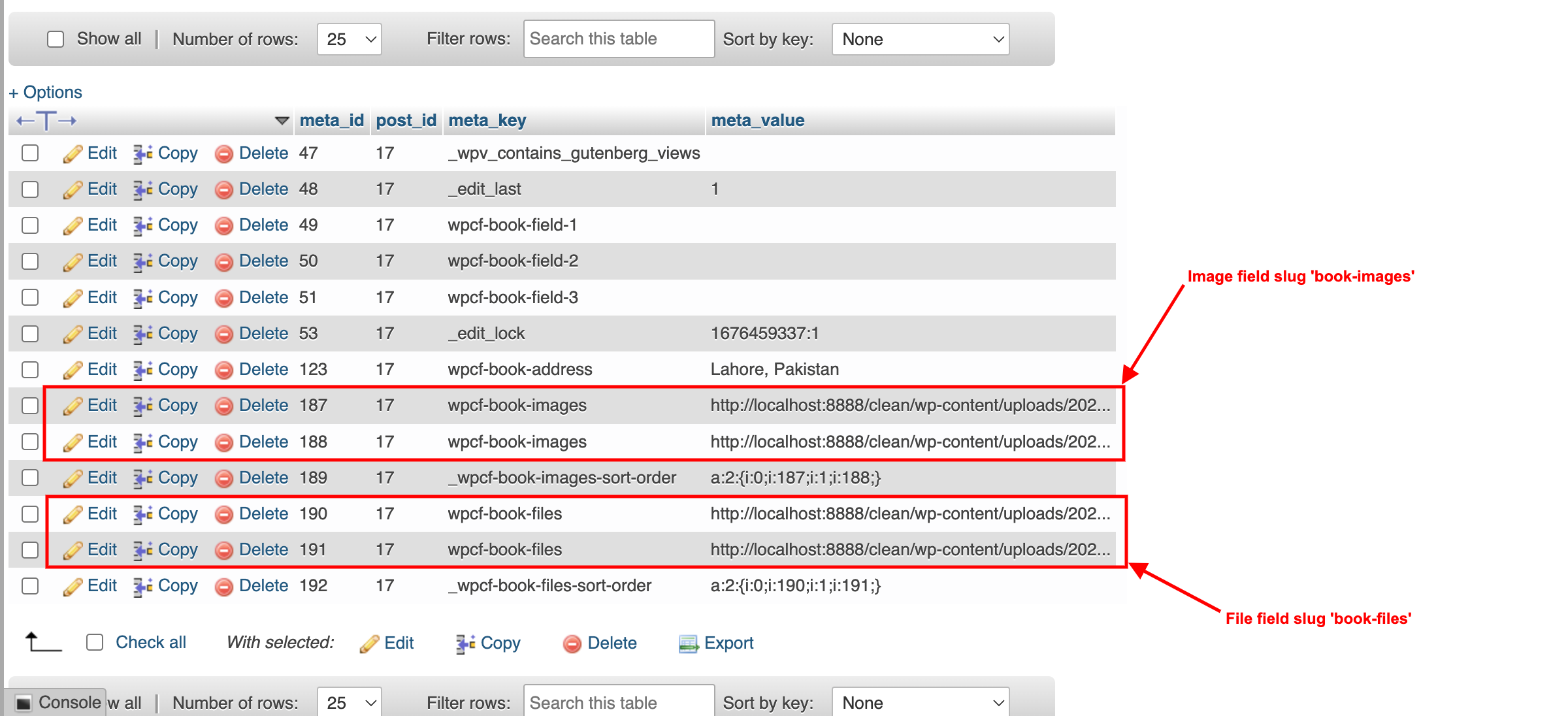This screenshot has width=1568, height=716.
Task: Click the Copy icon in With selected
Action: tap(466, 644)
